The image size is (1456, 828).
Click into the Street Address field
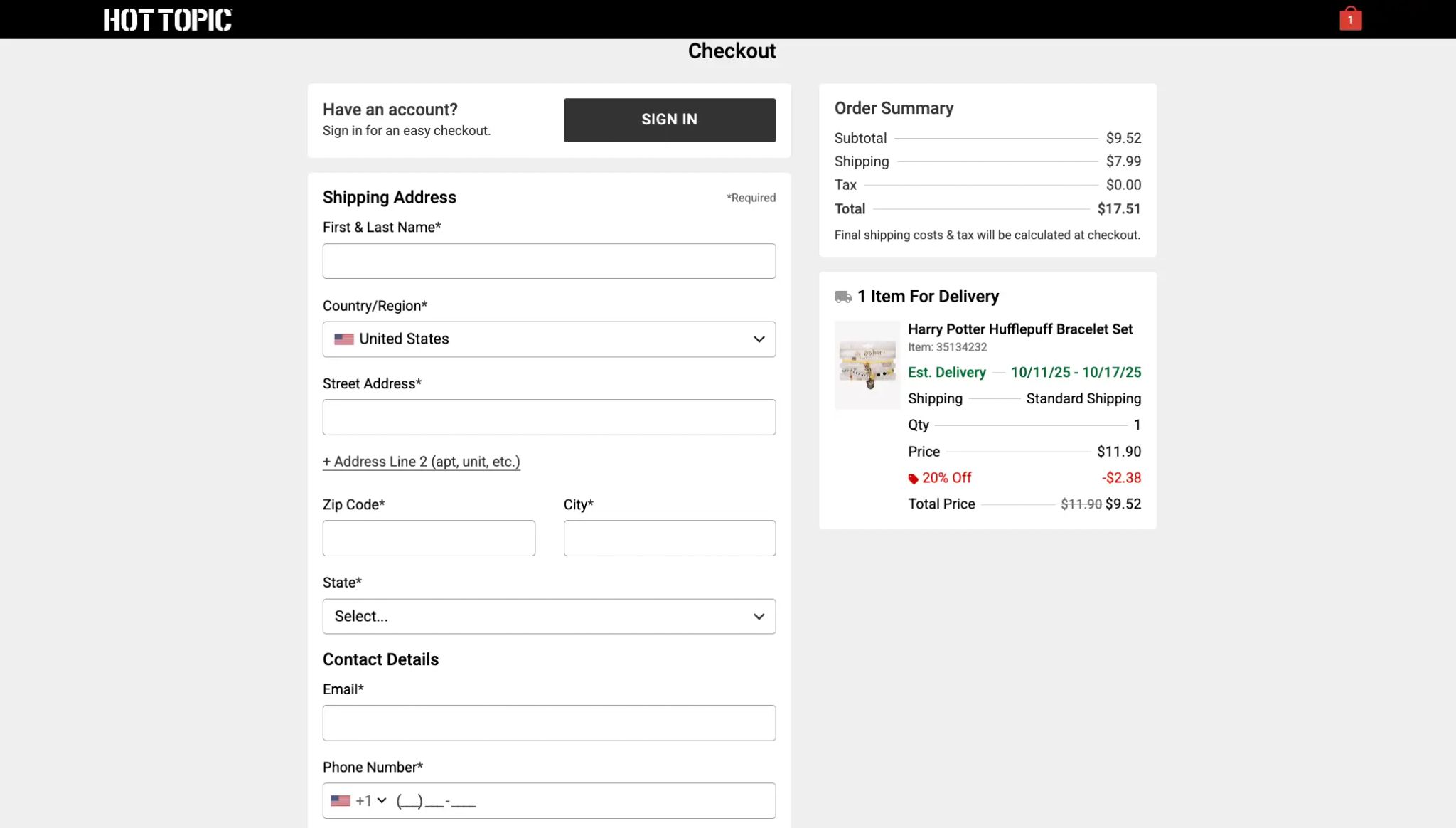click(549, 417)
